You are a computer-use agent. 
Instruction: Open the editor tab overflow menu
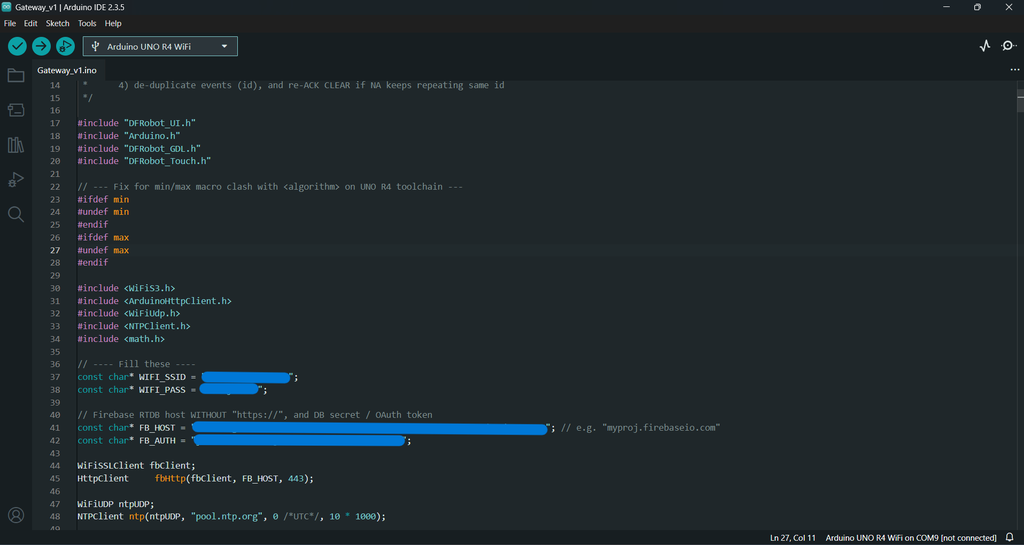coord(1014,69)
